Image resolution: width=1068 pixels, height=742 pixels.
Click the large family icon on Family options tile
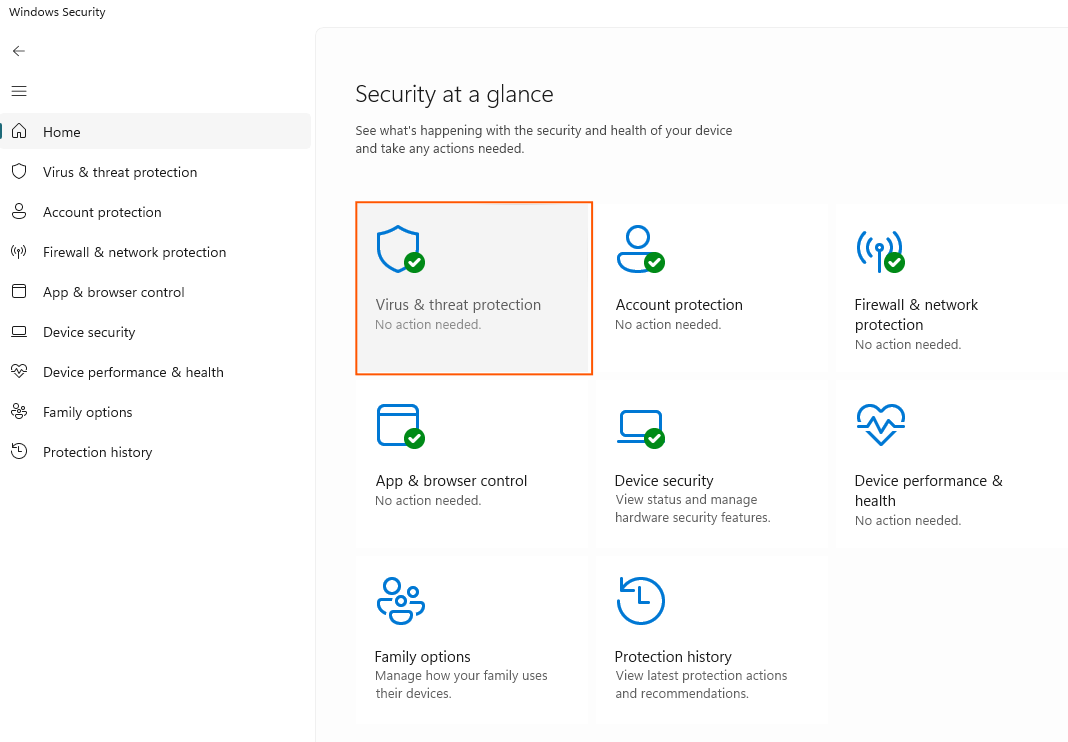(x=400, y=601)
